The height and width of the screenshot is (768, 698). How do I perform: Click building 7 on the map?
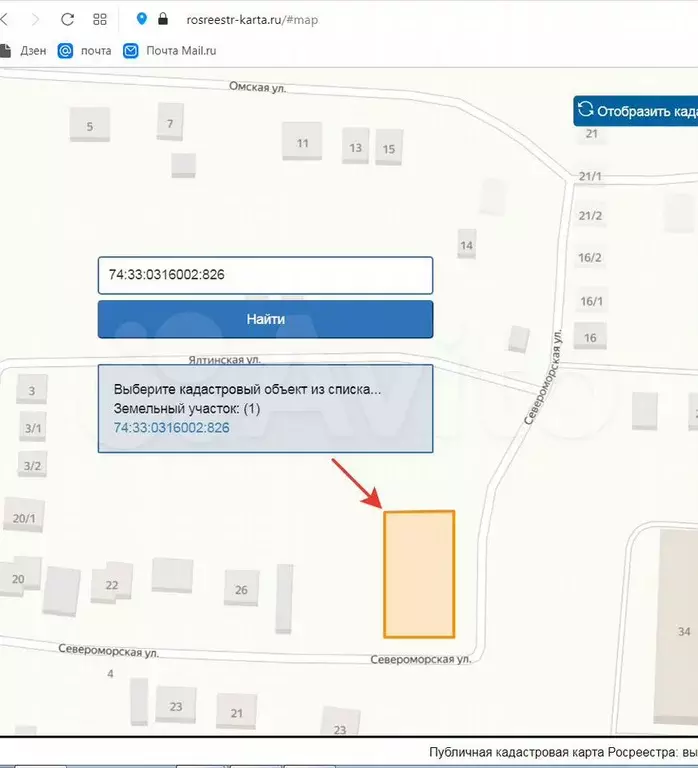pos(170,122)
